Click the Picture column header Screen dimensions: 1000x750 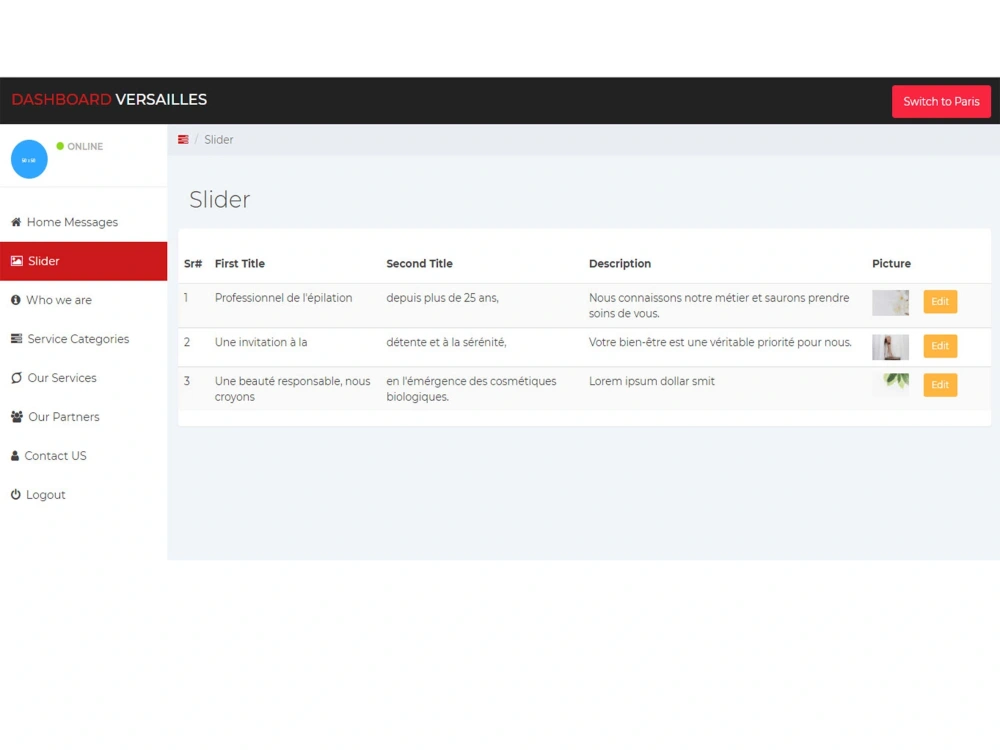pyautogui.click(x=891, y=263)
